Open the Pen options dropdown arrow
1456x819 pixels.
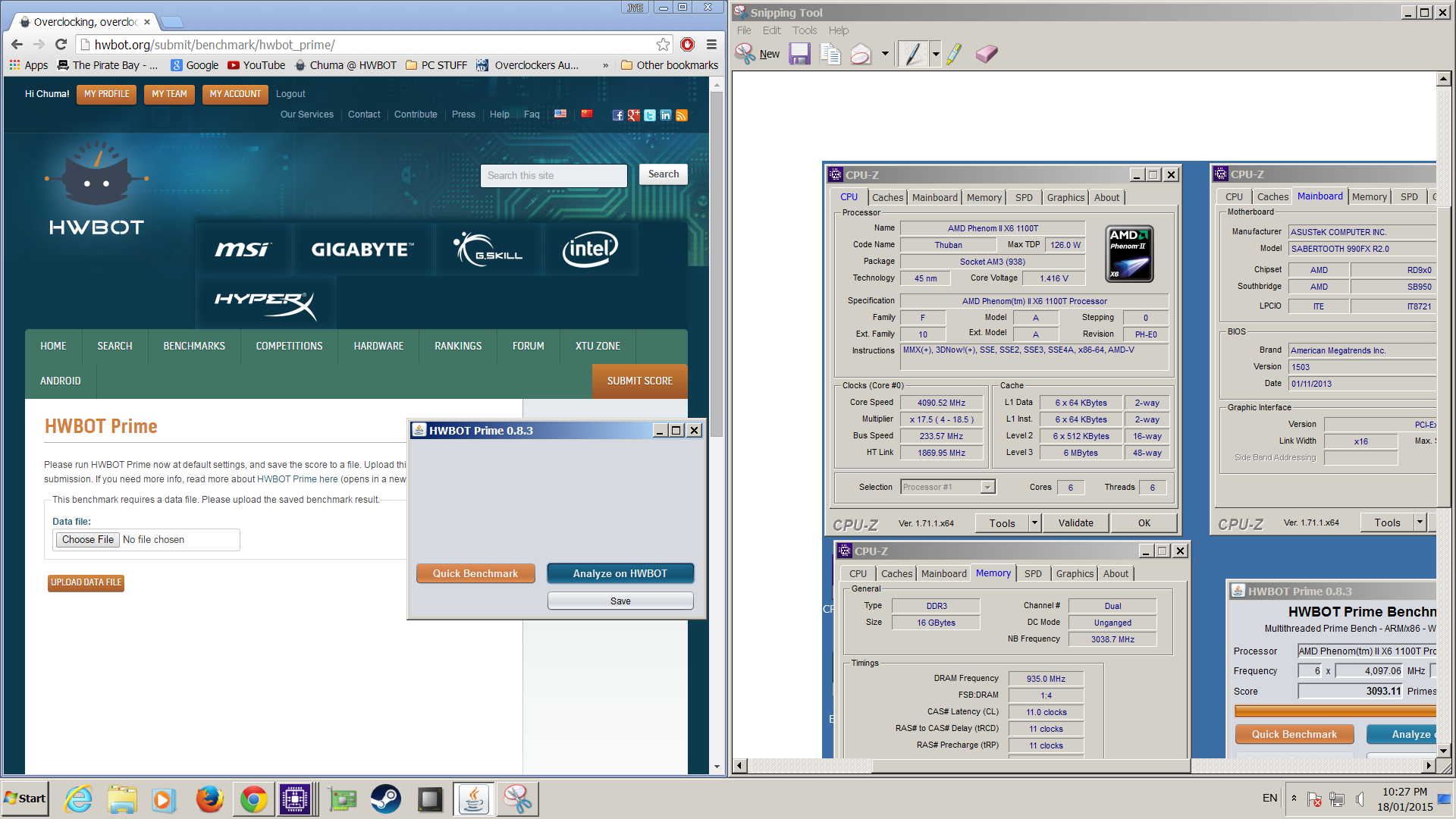pos(936,54)
